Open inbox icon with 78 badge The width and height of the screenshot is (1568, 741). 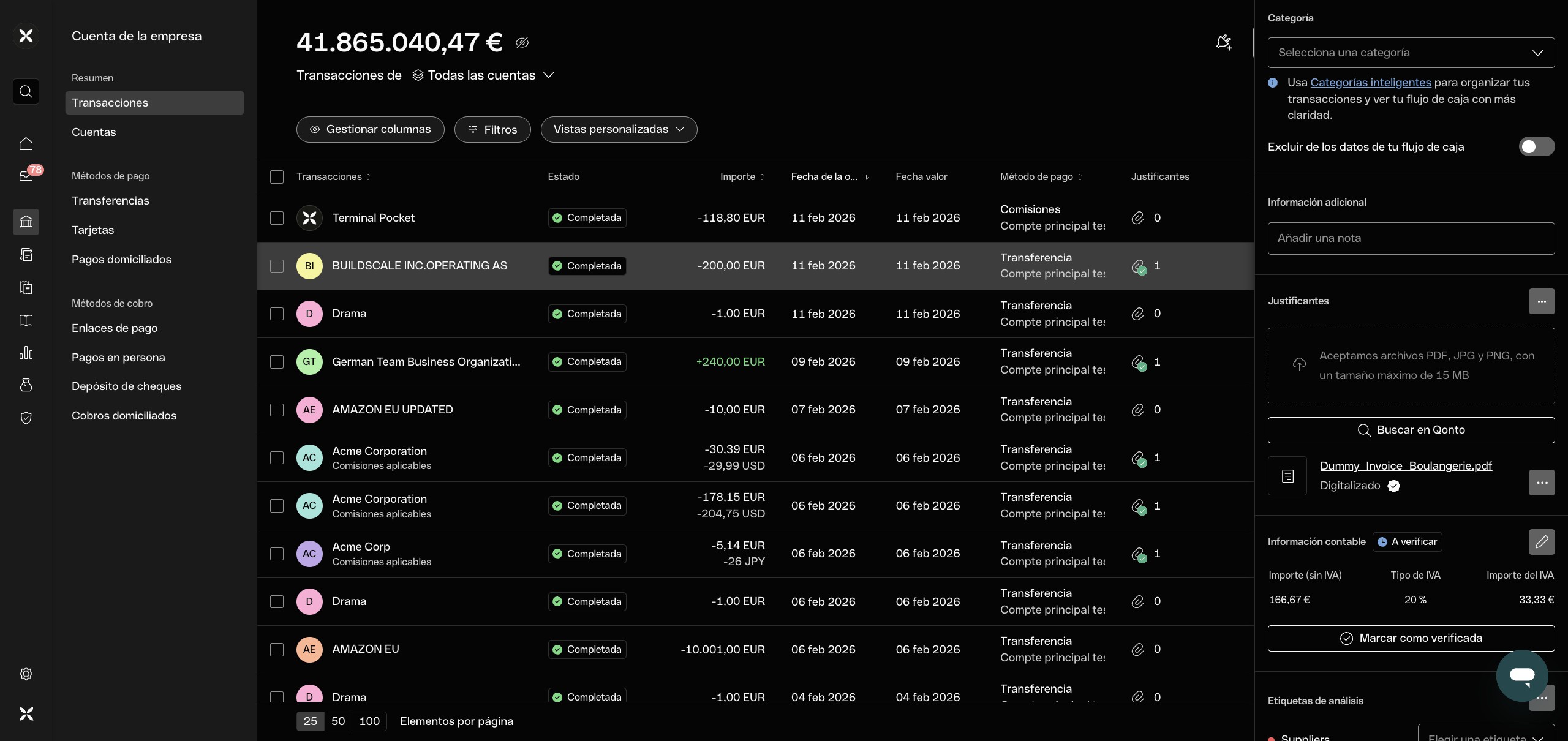coord(26,176)
